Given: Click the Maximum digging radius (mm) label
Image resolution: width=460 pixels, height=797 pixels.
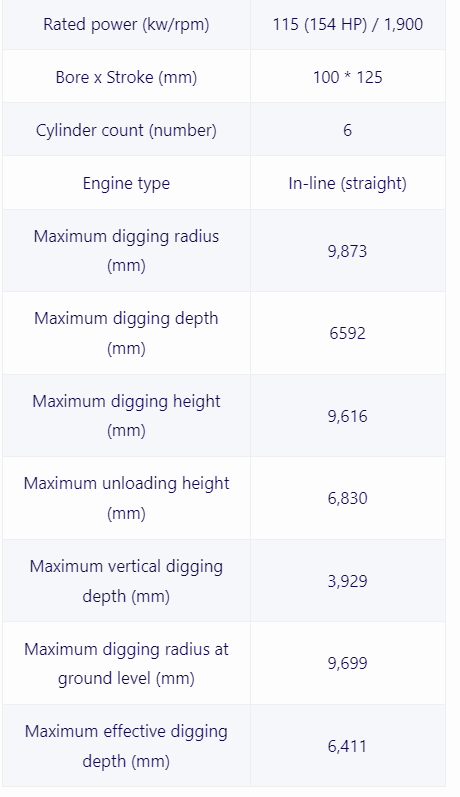Looking at the screenshot, I should tap(126, 251).
